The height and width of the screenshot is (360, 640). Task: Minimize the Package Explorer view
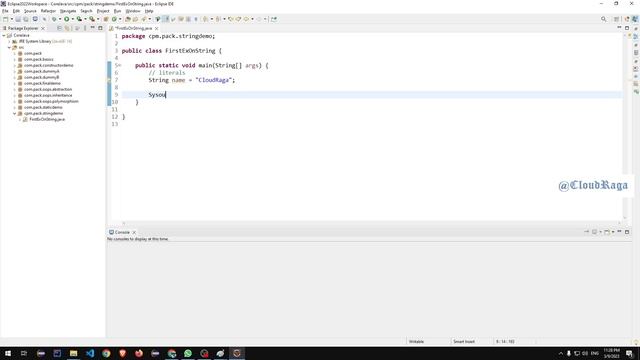point(93,28)
